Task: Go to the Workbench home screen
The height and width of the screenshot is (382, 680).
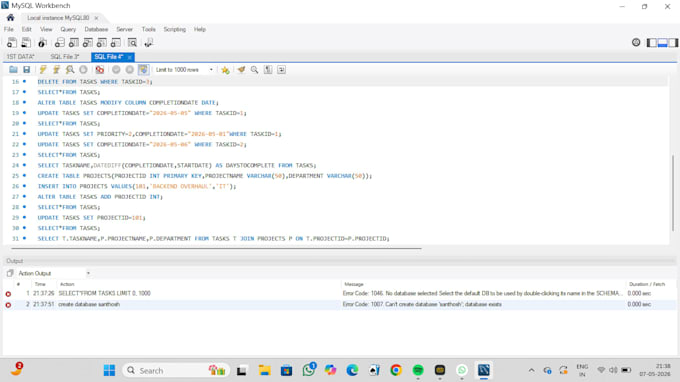Action: click(x=10, y=18)
